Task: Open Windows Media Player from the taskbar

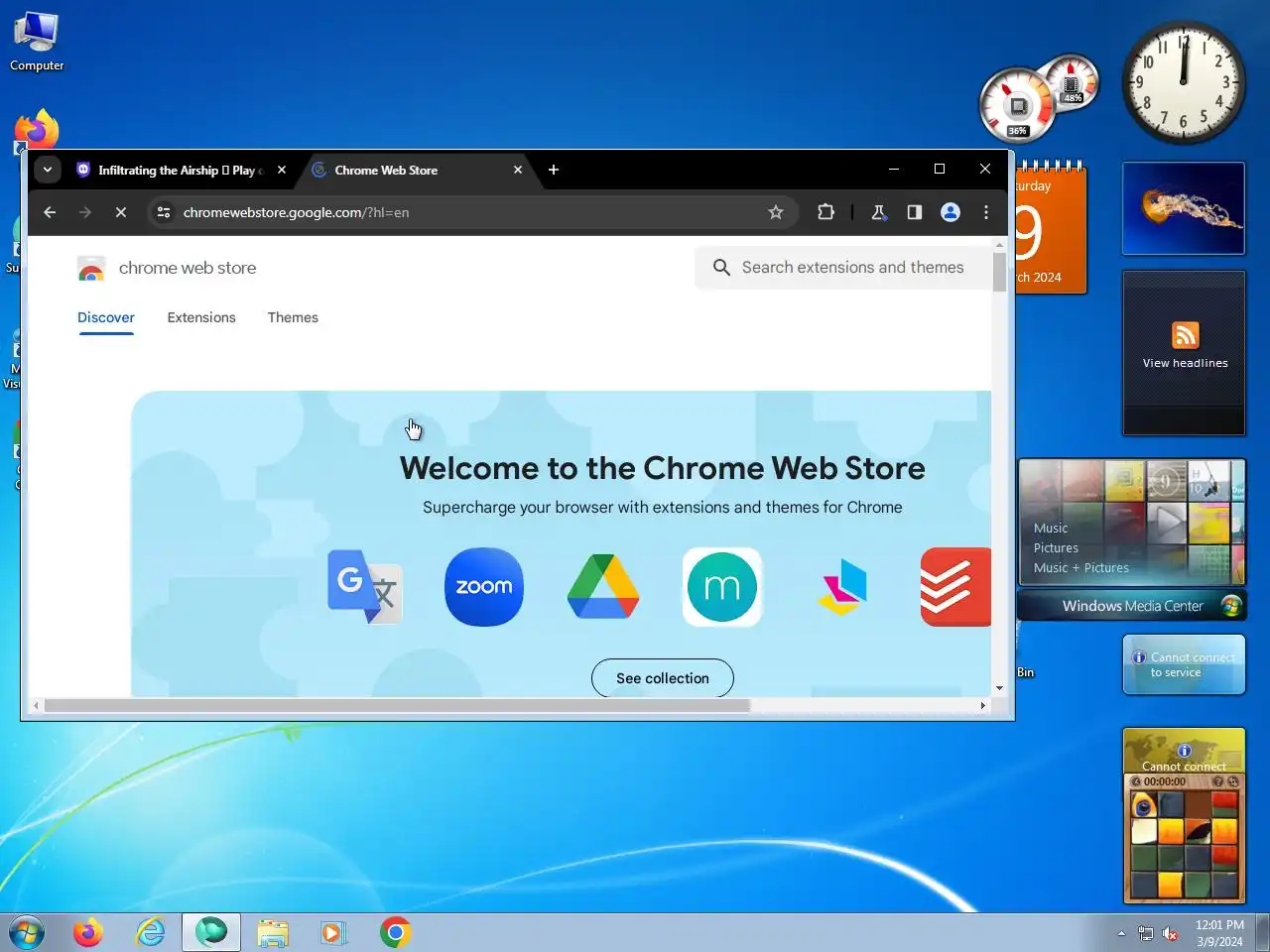Action: tap(333, 932)
